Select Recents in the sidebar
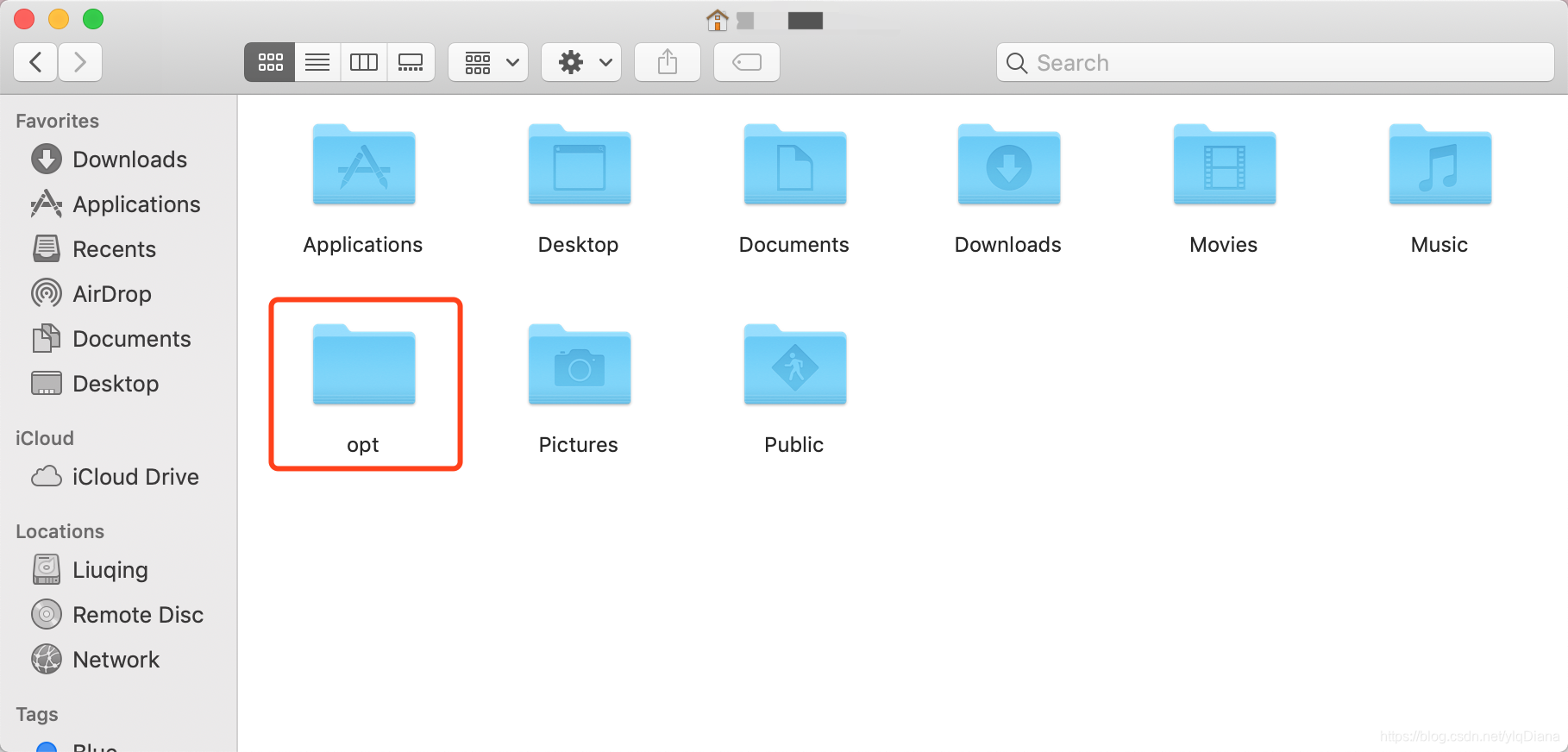1568x752 pixels. pyautogui.click(x=95, y=249)
